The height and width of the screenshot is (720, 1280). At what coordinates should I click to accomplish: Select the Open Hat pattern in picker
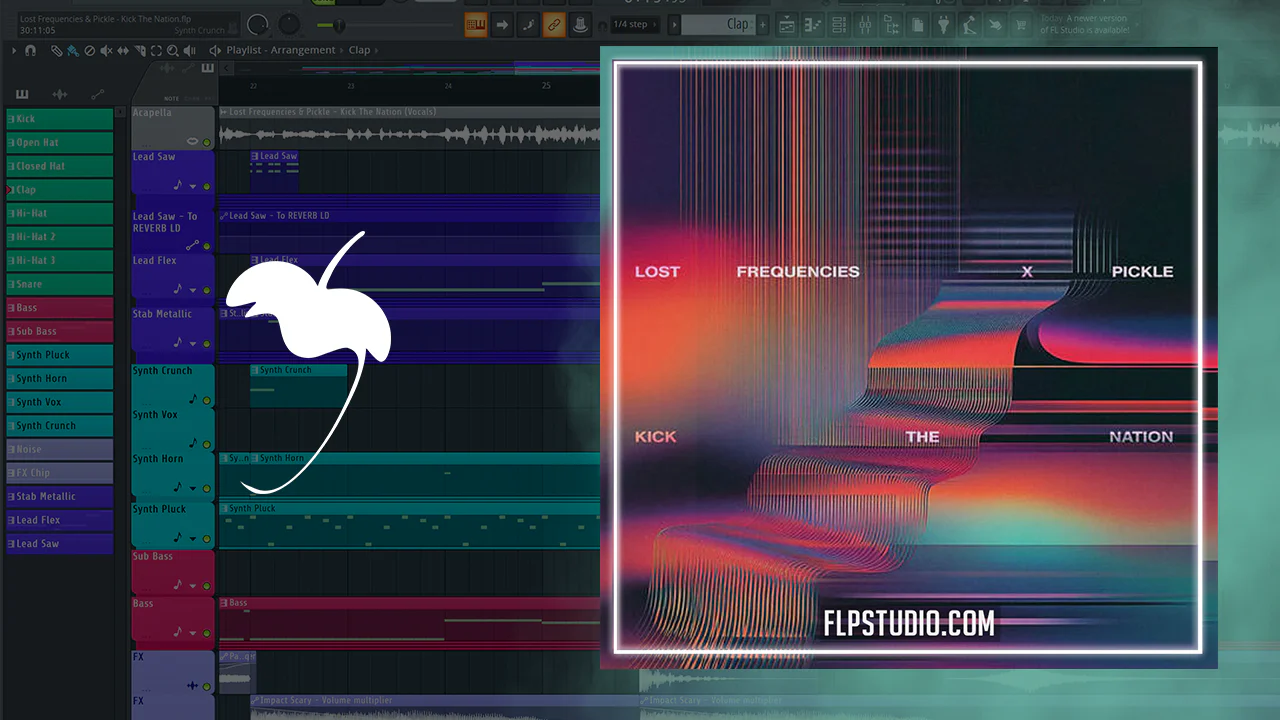point(59,143)
